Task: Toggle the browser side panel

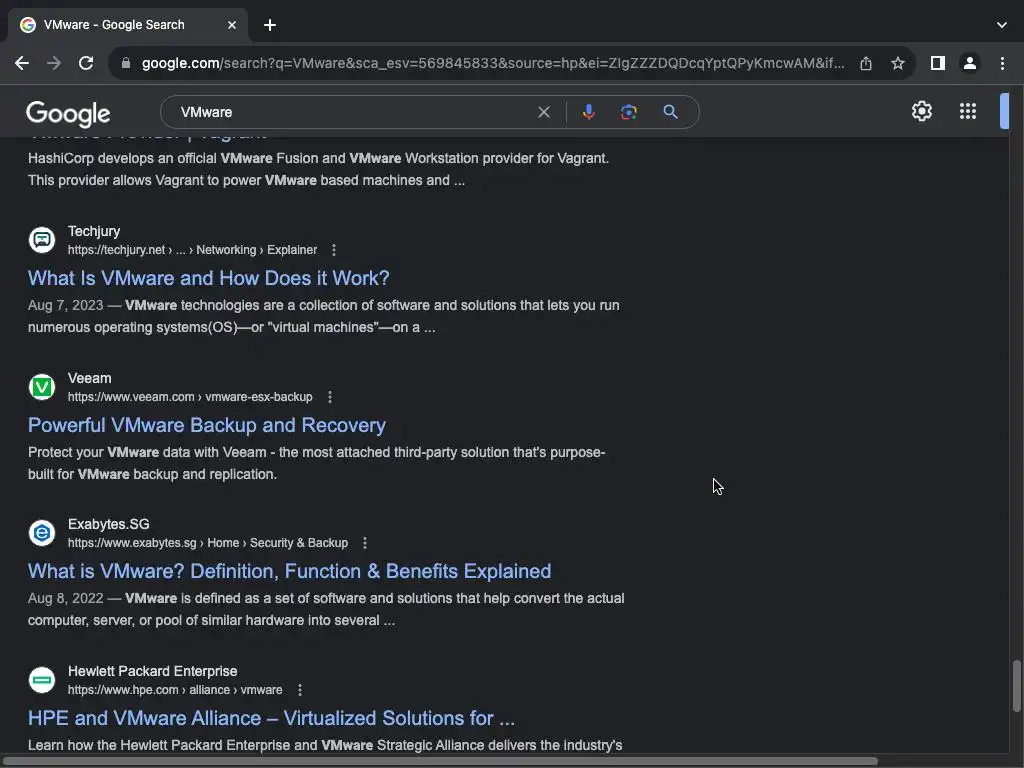Action: click(938, 63)
